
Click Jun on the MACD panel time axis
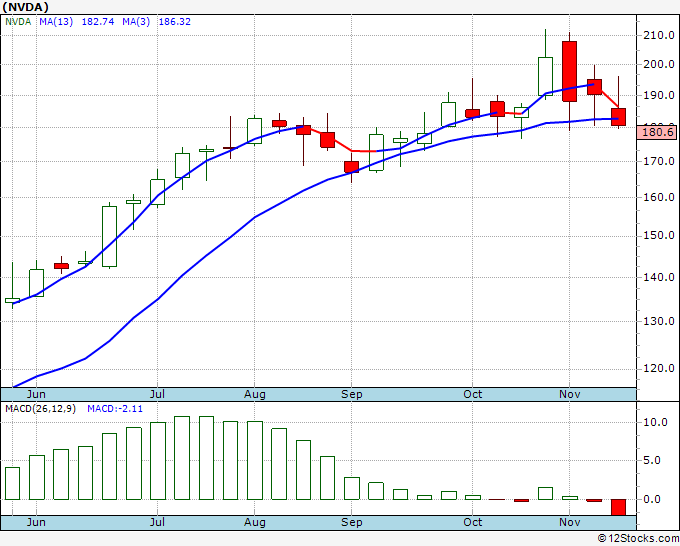click(x=36, y=522)
